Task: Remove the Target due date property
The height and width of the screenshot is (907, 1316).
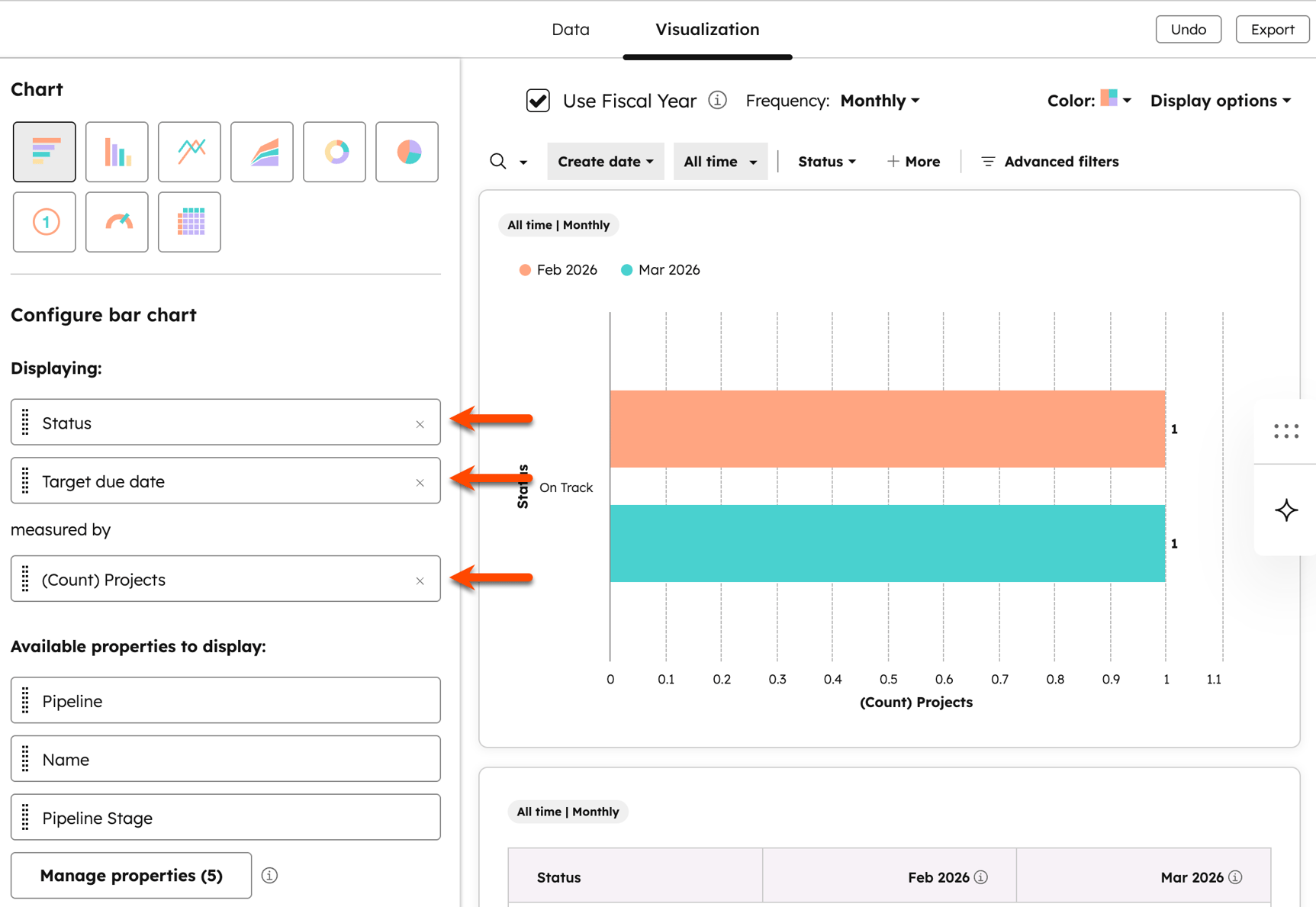Action: 420,482
